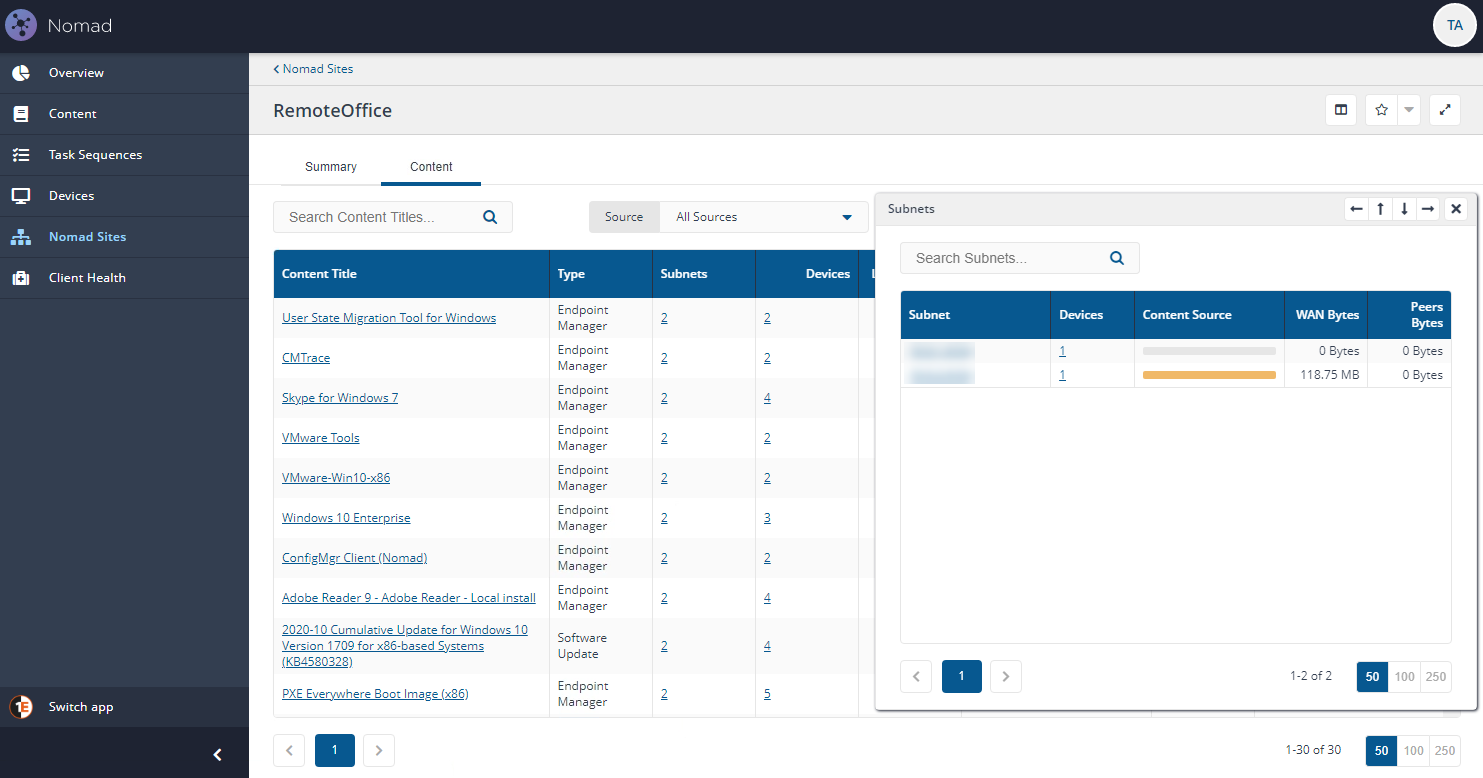Close the Subnets panel
This screenshot has height=778, width=1483.
click(1456, 209)
